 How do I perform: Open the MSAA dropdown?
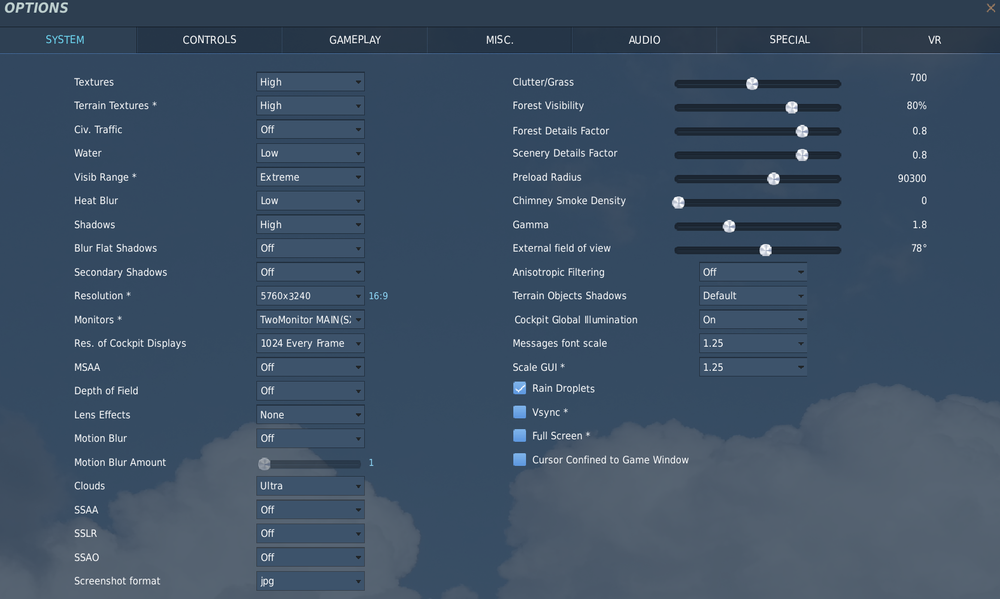(x=310, y=367)
